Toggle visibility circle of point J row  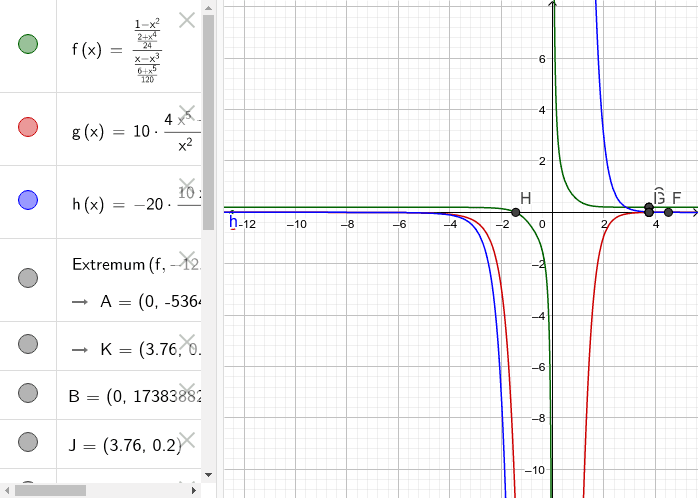(28, 442)
